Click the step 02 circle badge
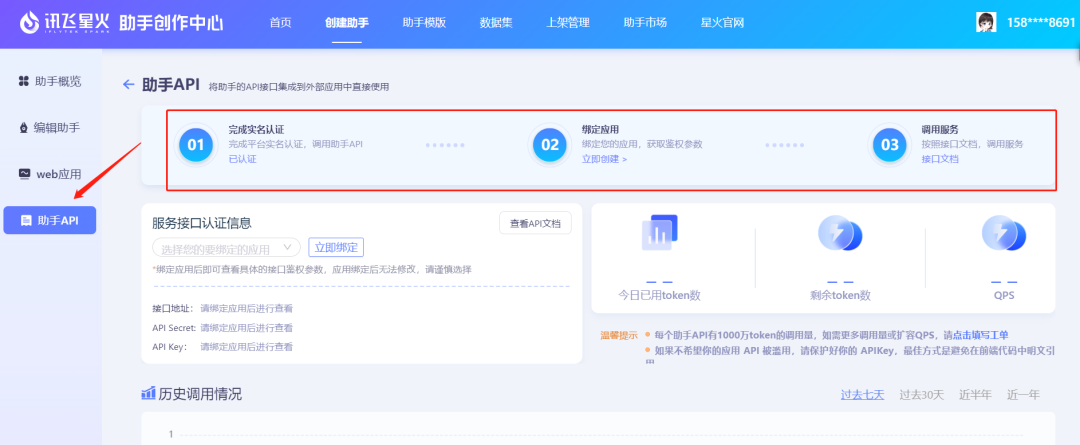1080x445 pixels. 550,145
